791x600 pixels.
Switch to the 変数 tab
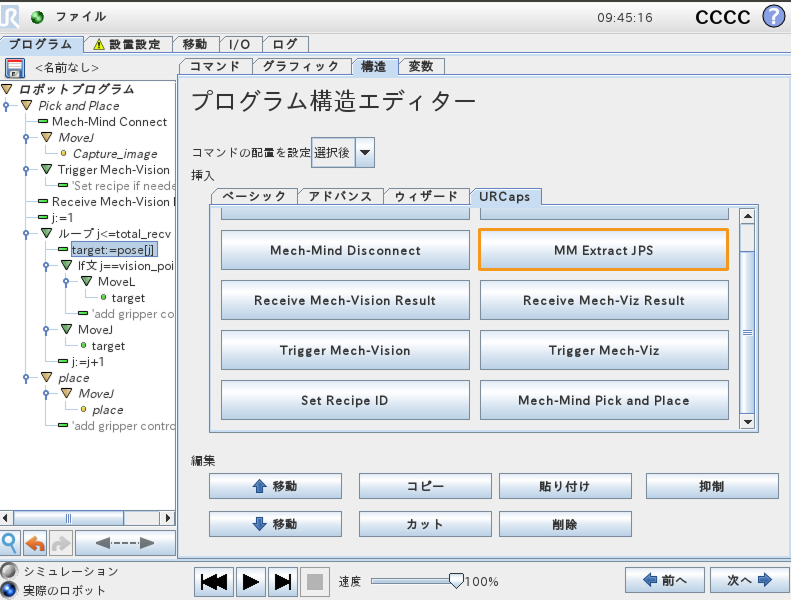point(421,66)
